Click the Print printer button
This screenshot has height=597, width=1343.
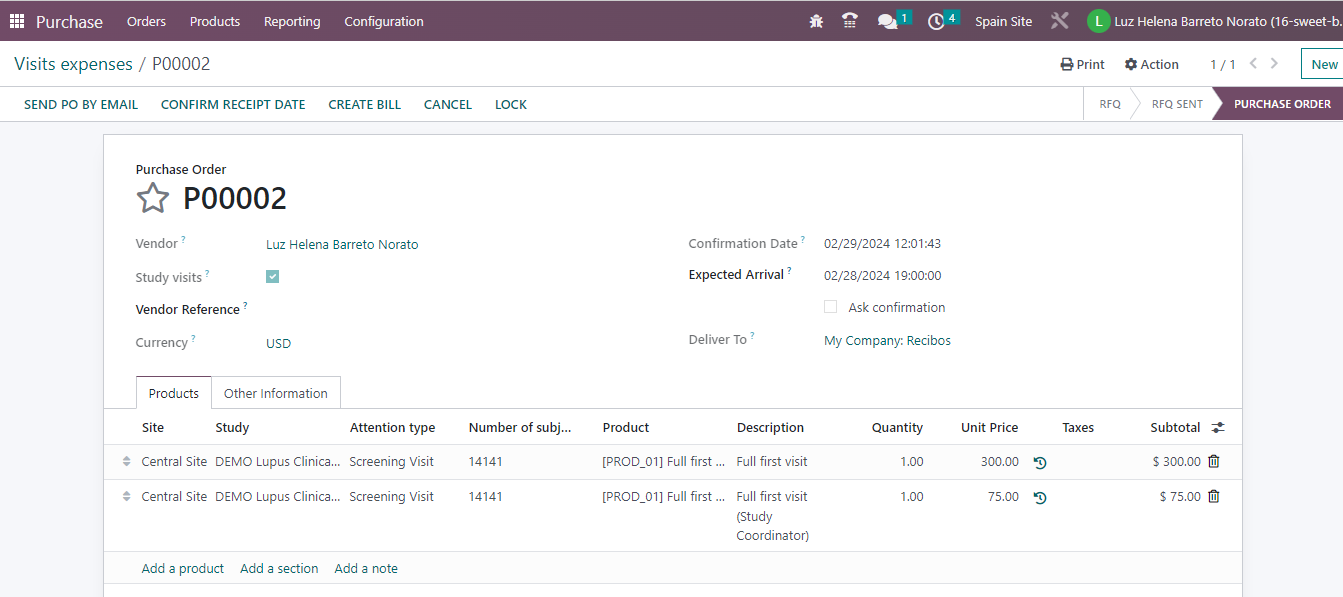click(1082, 64)
